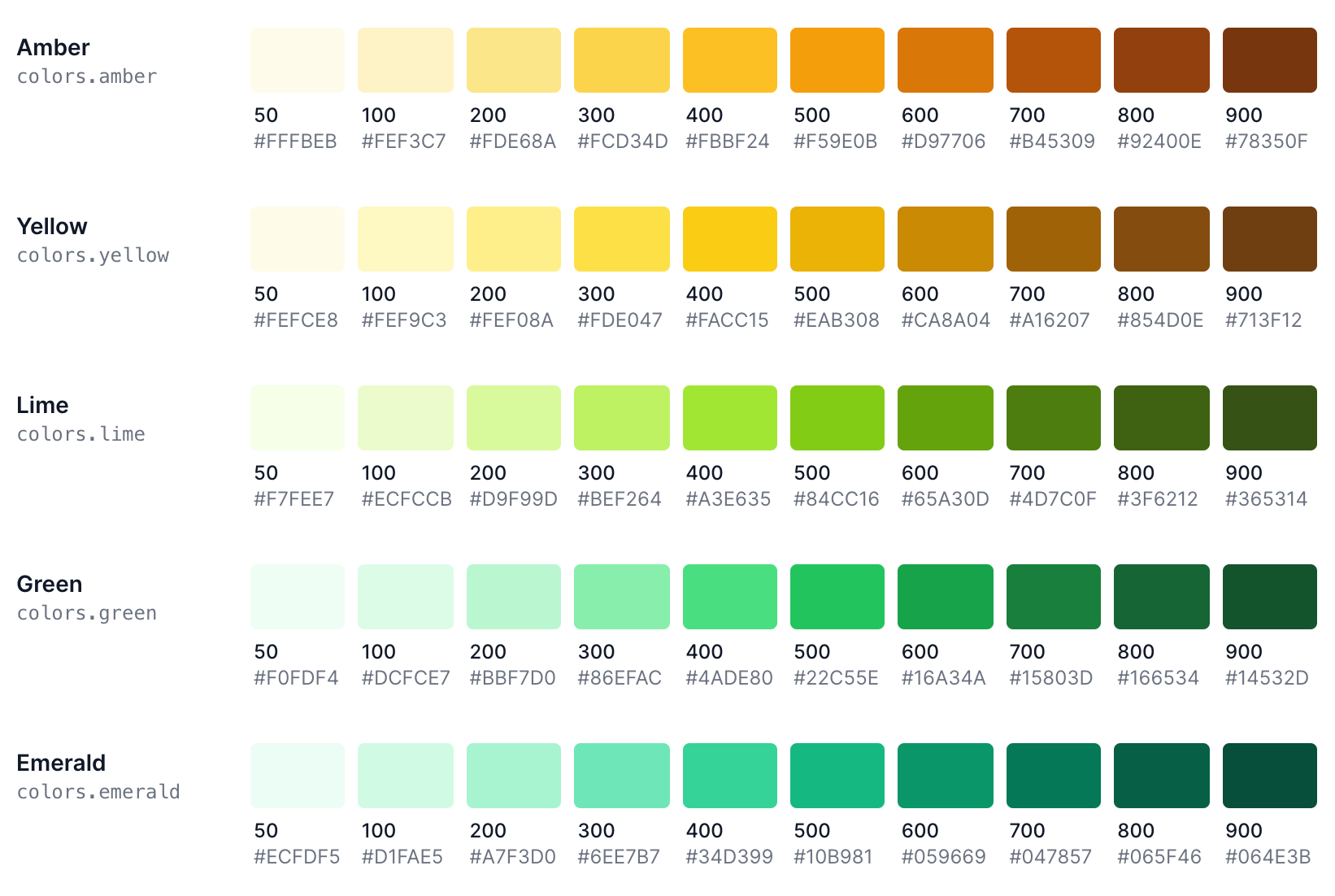
Task: Select the colors.lime code label
Action: (80, 434)
